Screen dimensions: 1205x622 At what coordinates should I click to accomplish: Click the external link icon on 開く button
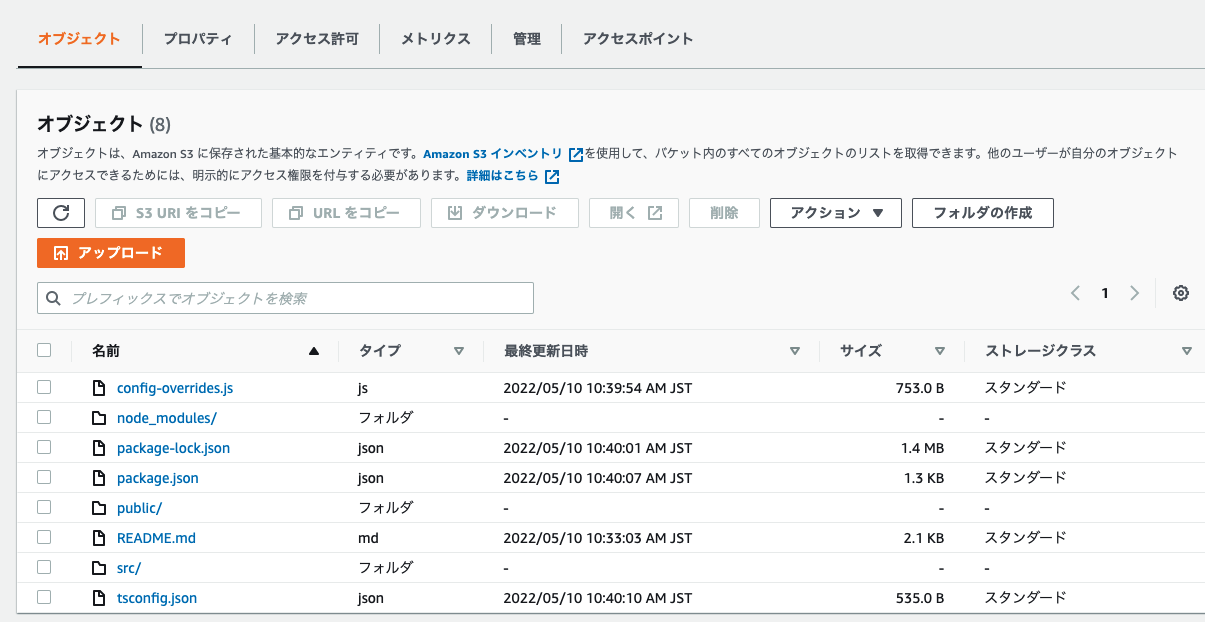click(656, 212)
